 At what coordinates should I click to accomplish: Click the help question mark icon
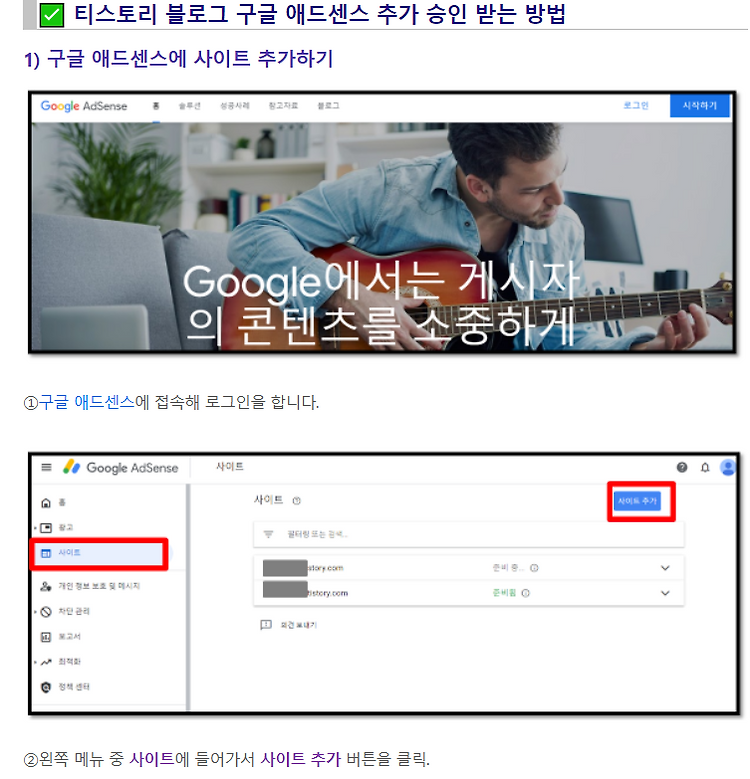pyautogui.click(x=681, y=467)
